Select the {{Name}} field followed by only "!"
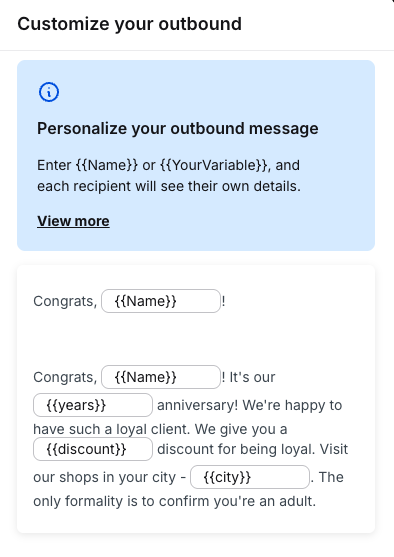Screen dimensions: 394x557 pos(161,301)
